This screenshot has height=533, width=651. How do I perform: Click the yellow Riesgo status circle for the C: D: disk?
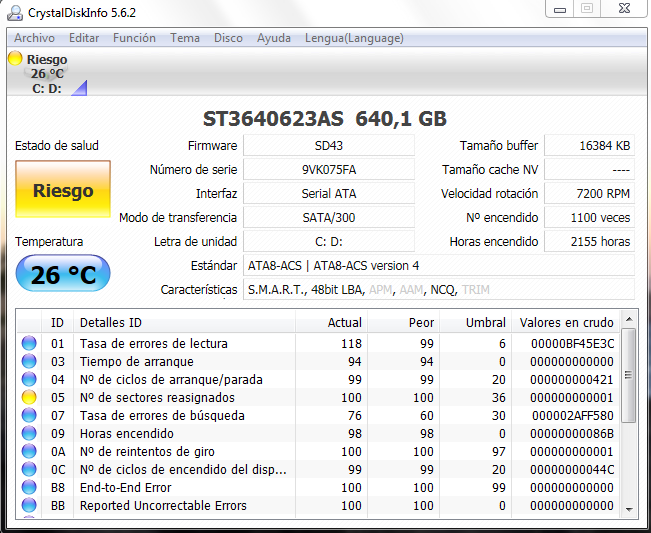[15, 59]
